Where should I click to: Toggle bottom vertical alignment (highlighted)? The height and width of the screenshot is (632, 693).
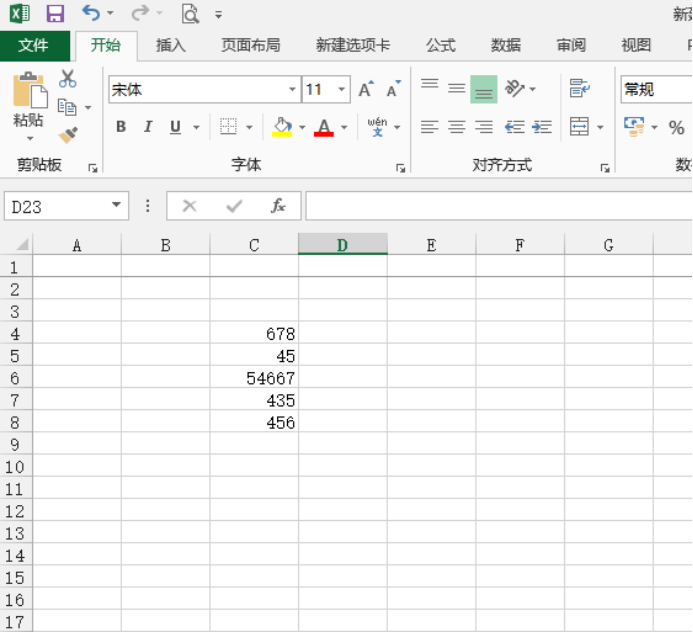click(484, 89)
